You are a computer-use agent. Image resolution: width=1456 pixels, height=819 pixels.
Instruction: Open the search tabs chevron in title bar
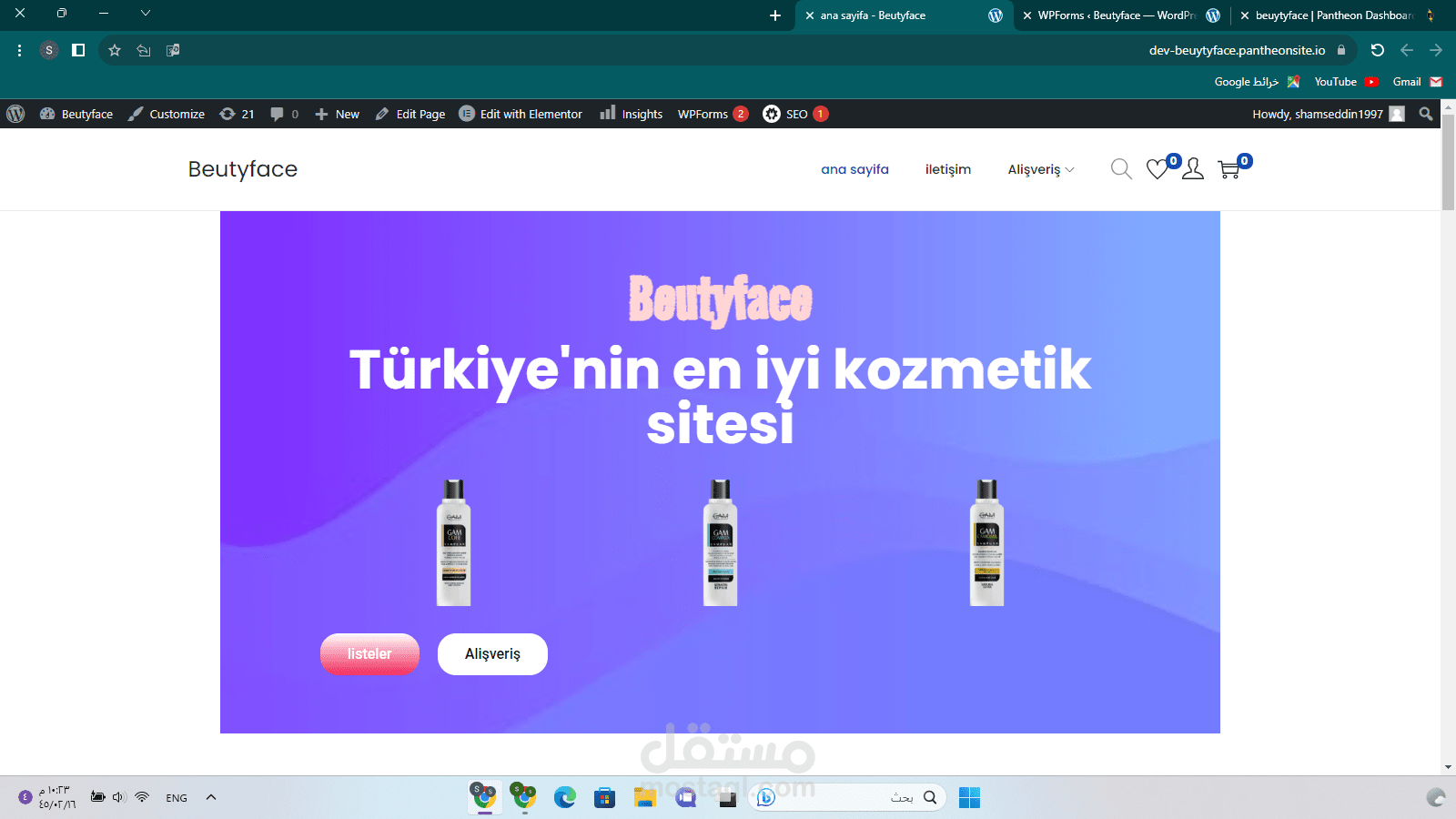pyautogui.click(x=146, y=13)
